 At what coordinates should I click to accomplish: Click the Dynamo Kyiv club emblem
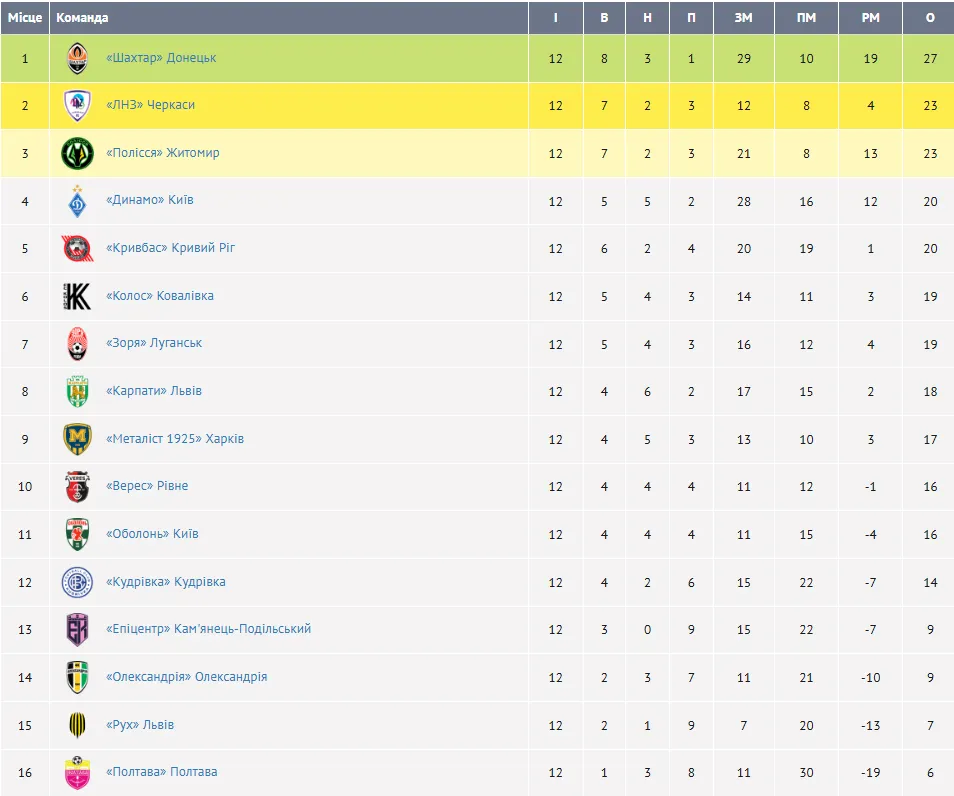coord(77,201)
